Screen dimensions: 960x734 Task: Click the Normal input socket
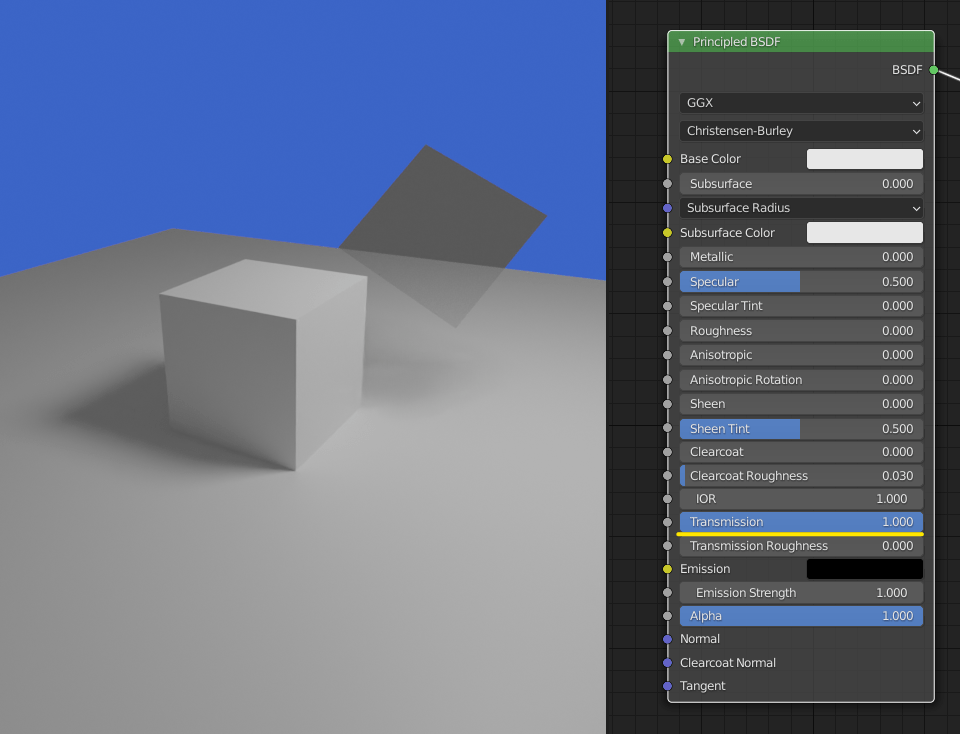click(x=668, y=639)
